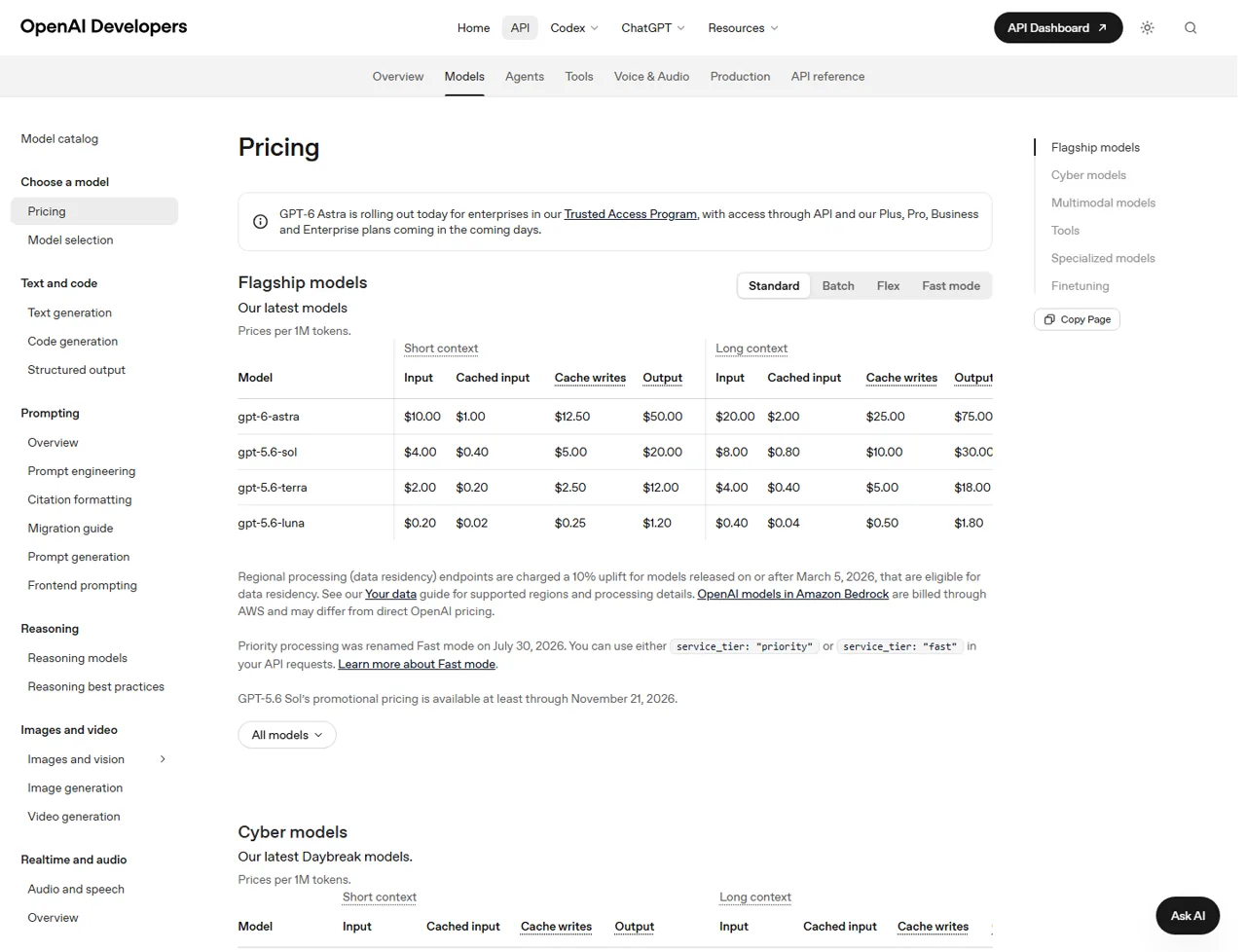This screenshot has width=1246, height=952.
Task: Open the Ask AI assistant
Action: pos(1188,916)
